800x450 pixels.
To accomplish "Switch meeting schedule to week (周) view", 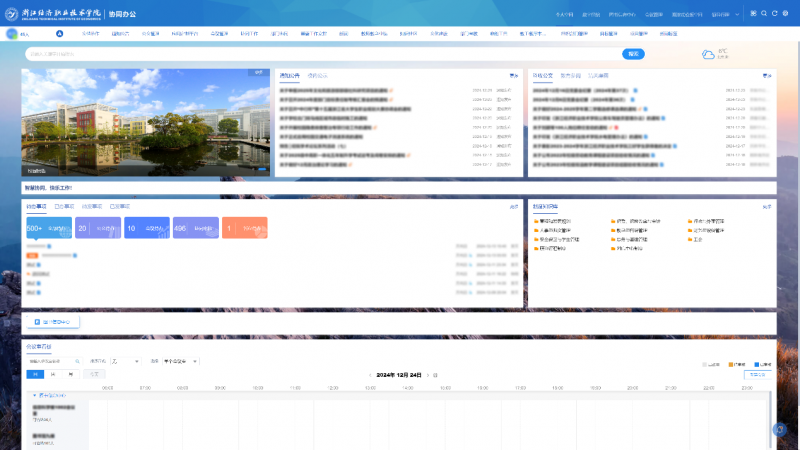I will point(53,373).
